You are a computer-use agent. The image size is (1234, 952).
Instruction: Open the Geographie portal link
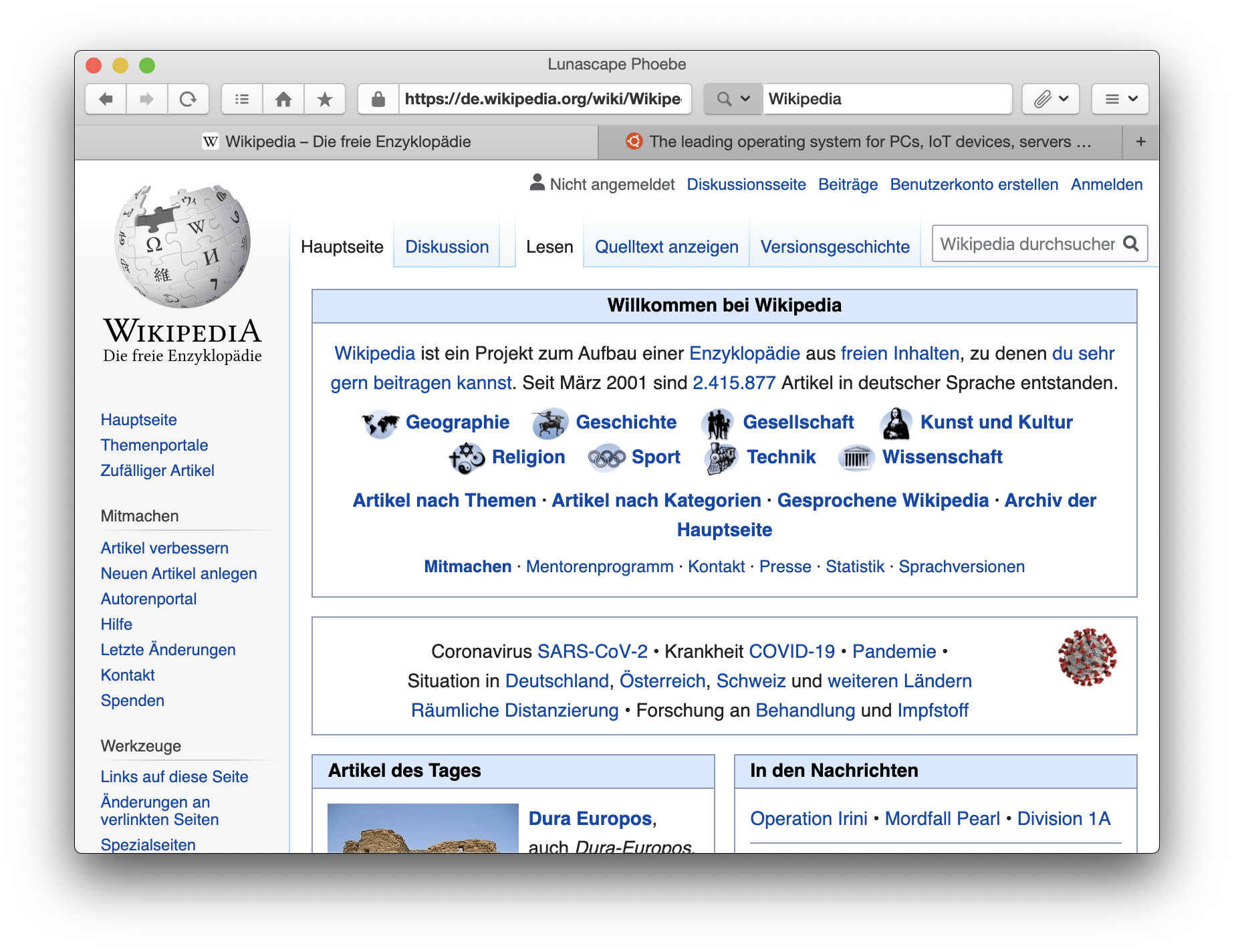[457, 423]
